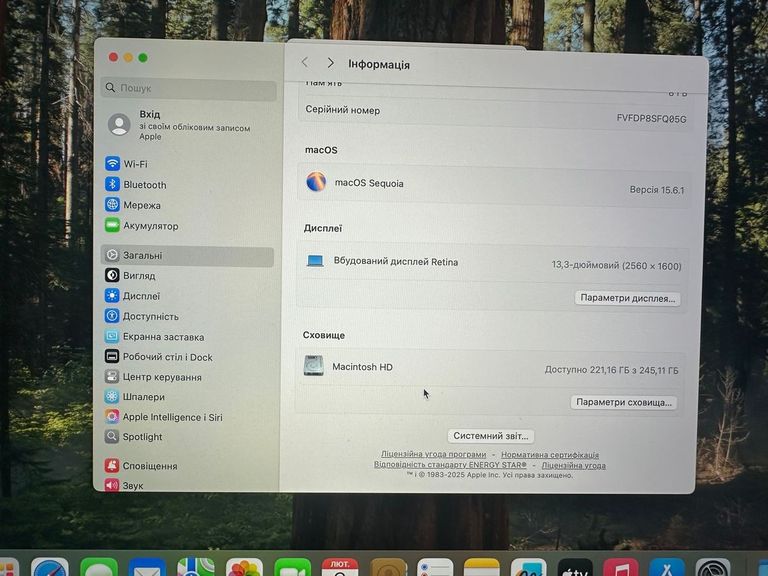Screen dimensions: 768x576
Task: Open Нормативна сертифікація link
Action: (550, 455)
